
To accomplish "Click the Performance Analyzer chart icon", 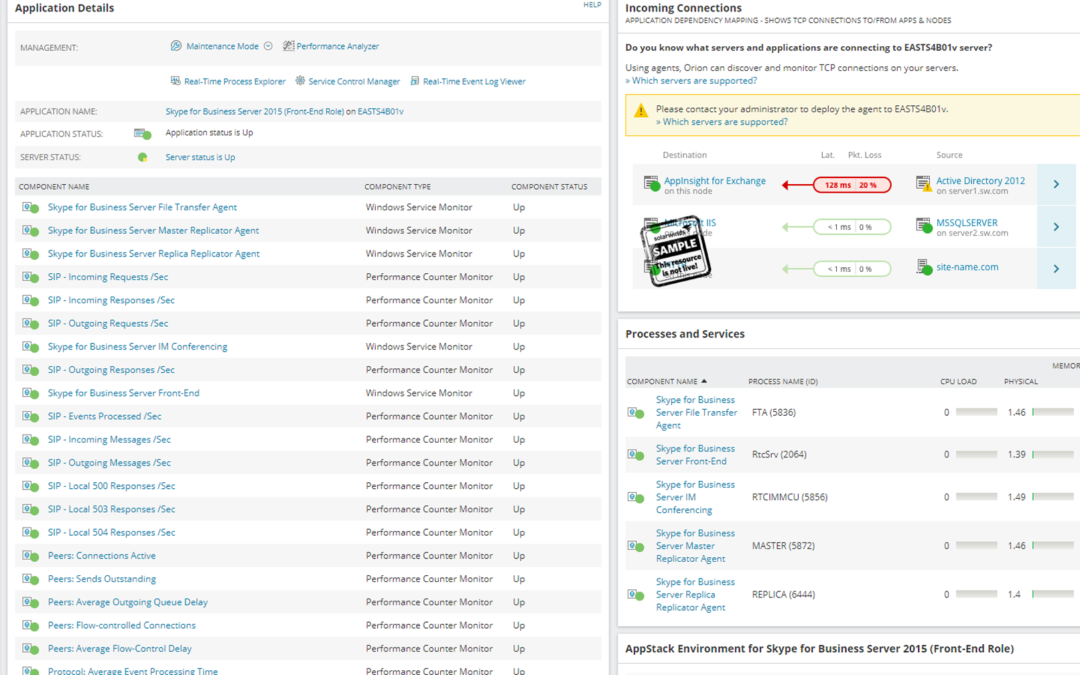I will pos(289,46).
